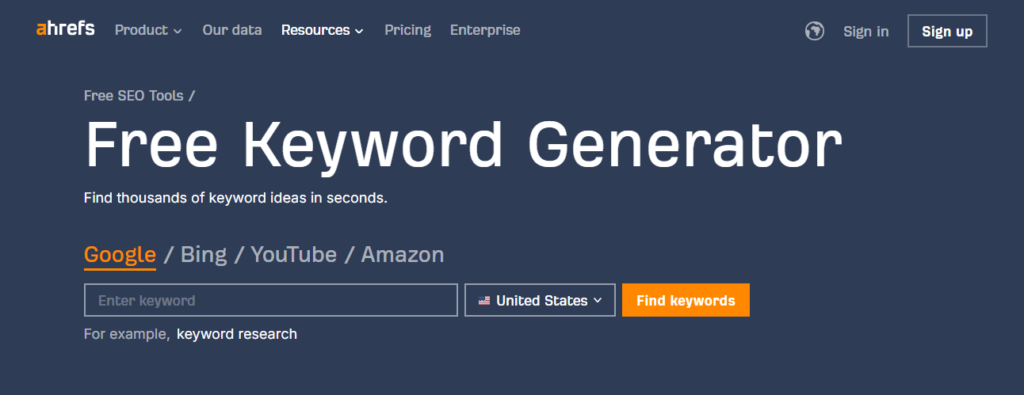Click the Free Keyword Generator heading

pyautogui.click(x=463, y=148)
